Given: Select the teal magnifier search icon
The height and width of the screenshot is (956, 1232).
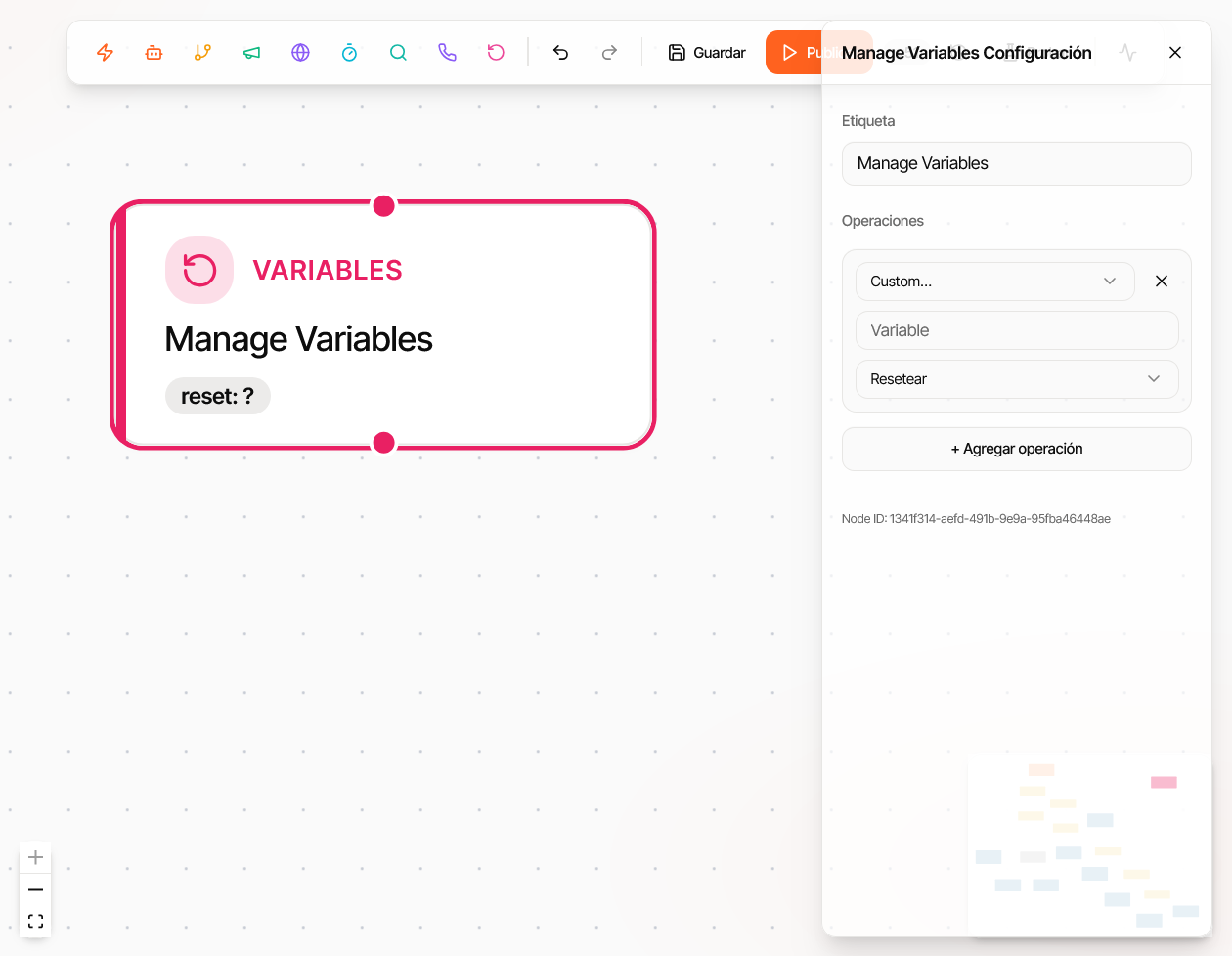Looking at the screenshot, I should [398, 53].
